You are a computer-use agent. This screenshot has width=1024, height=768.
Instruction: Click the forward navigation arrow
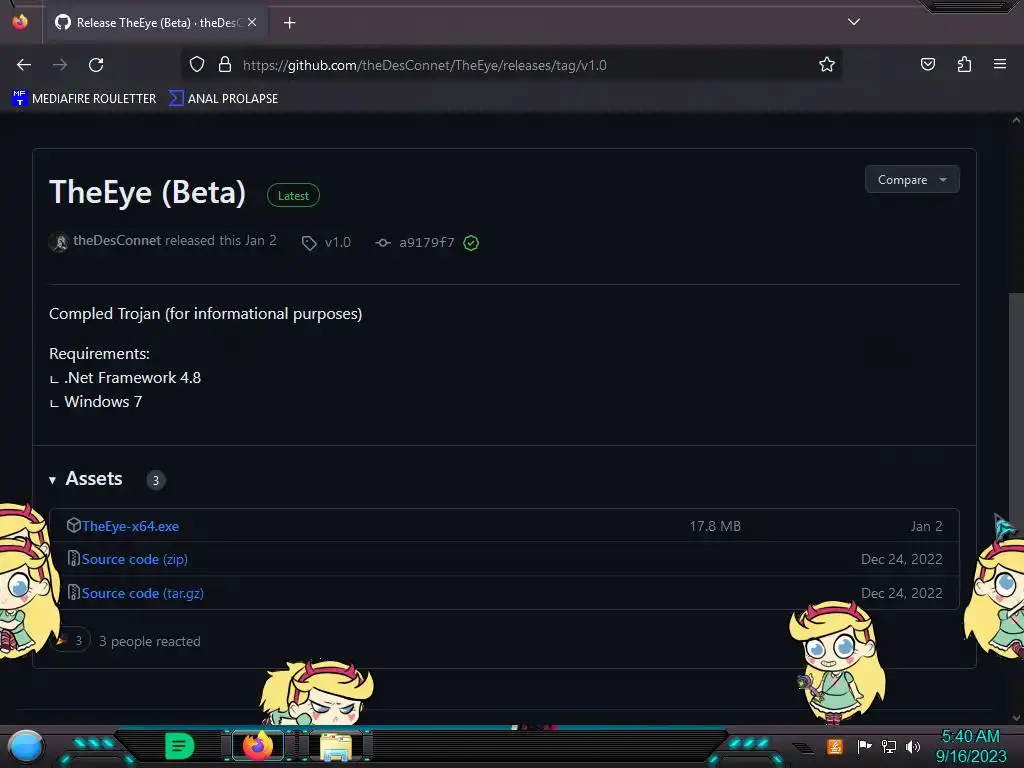[60, 65]
